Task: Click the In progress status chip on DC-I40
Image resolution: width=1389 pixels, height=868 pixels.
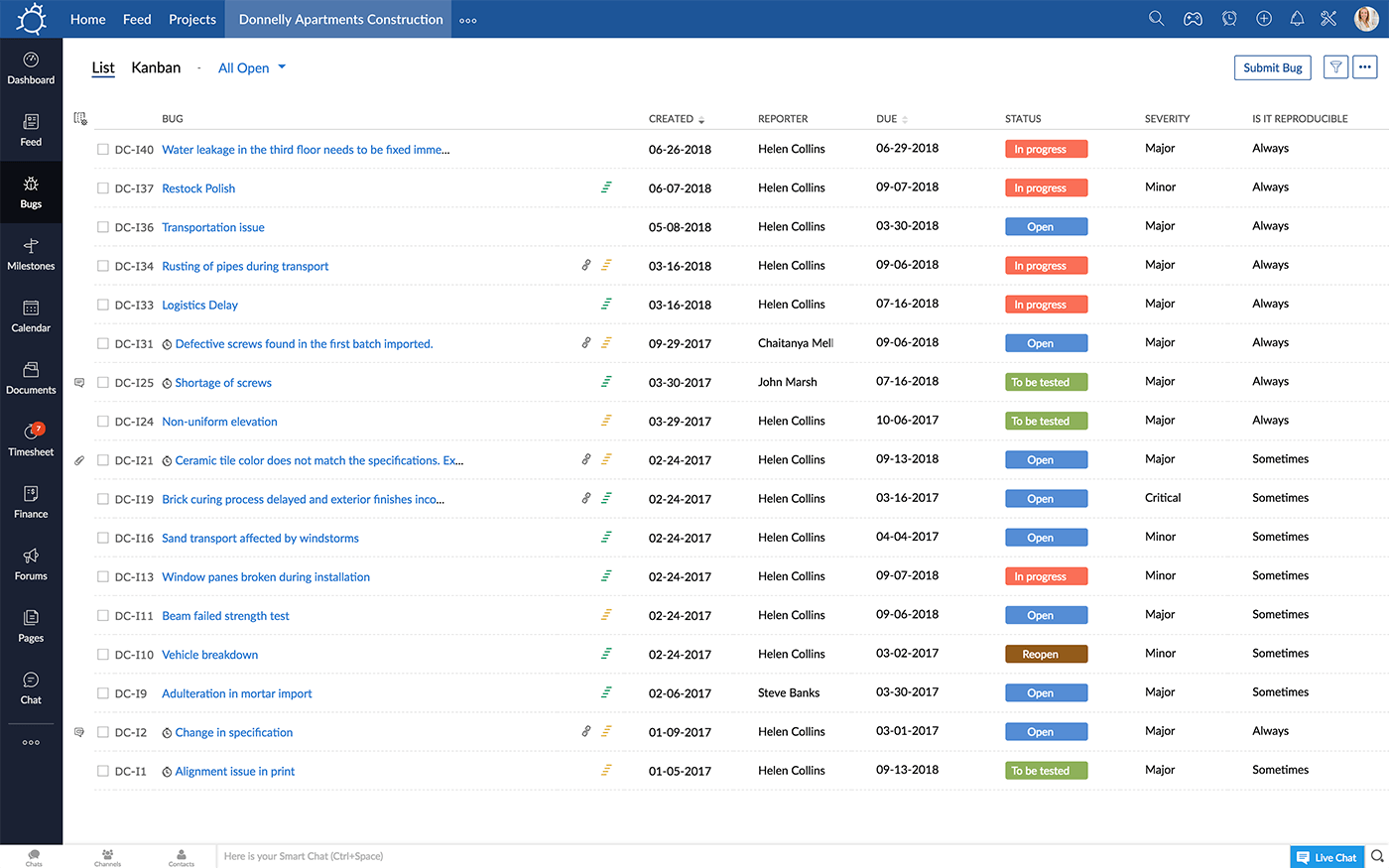Action: pyautogui.click(x=1046, y=148)
